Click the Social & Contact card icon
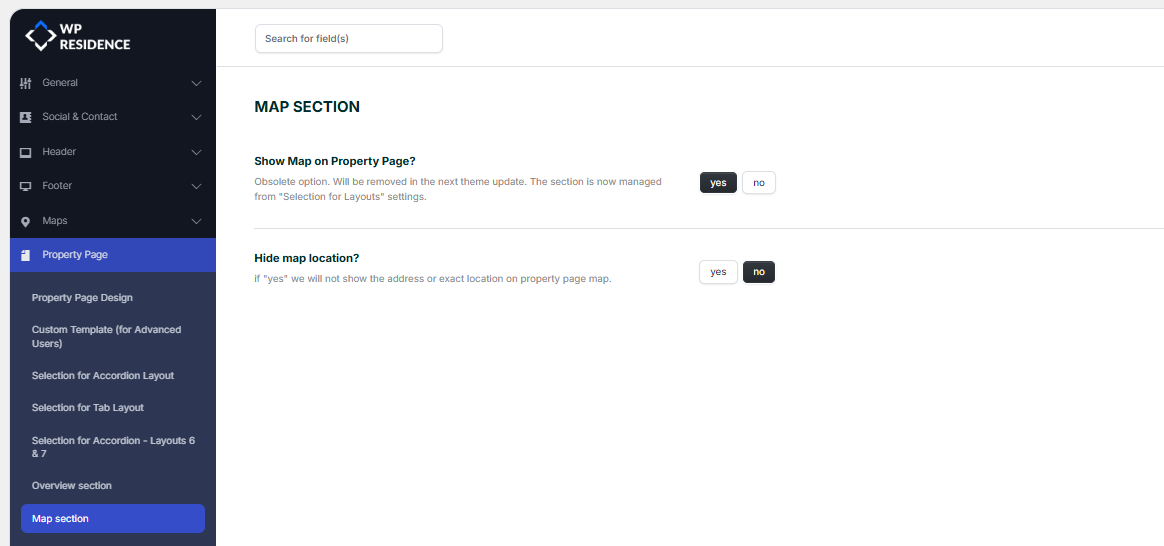 (25, 117)
